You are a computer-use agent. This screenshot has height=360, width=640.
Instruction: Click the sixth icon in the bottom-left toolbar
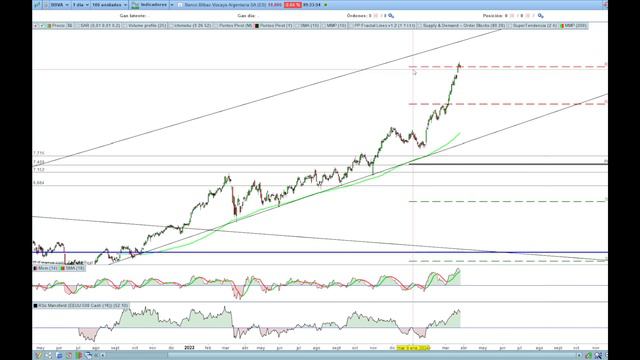pos(89,356)
